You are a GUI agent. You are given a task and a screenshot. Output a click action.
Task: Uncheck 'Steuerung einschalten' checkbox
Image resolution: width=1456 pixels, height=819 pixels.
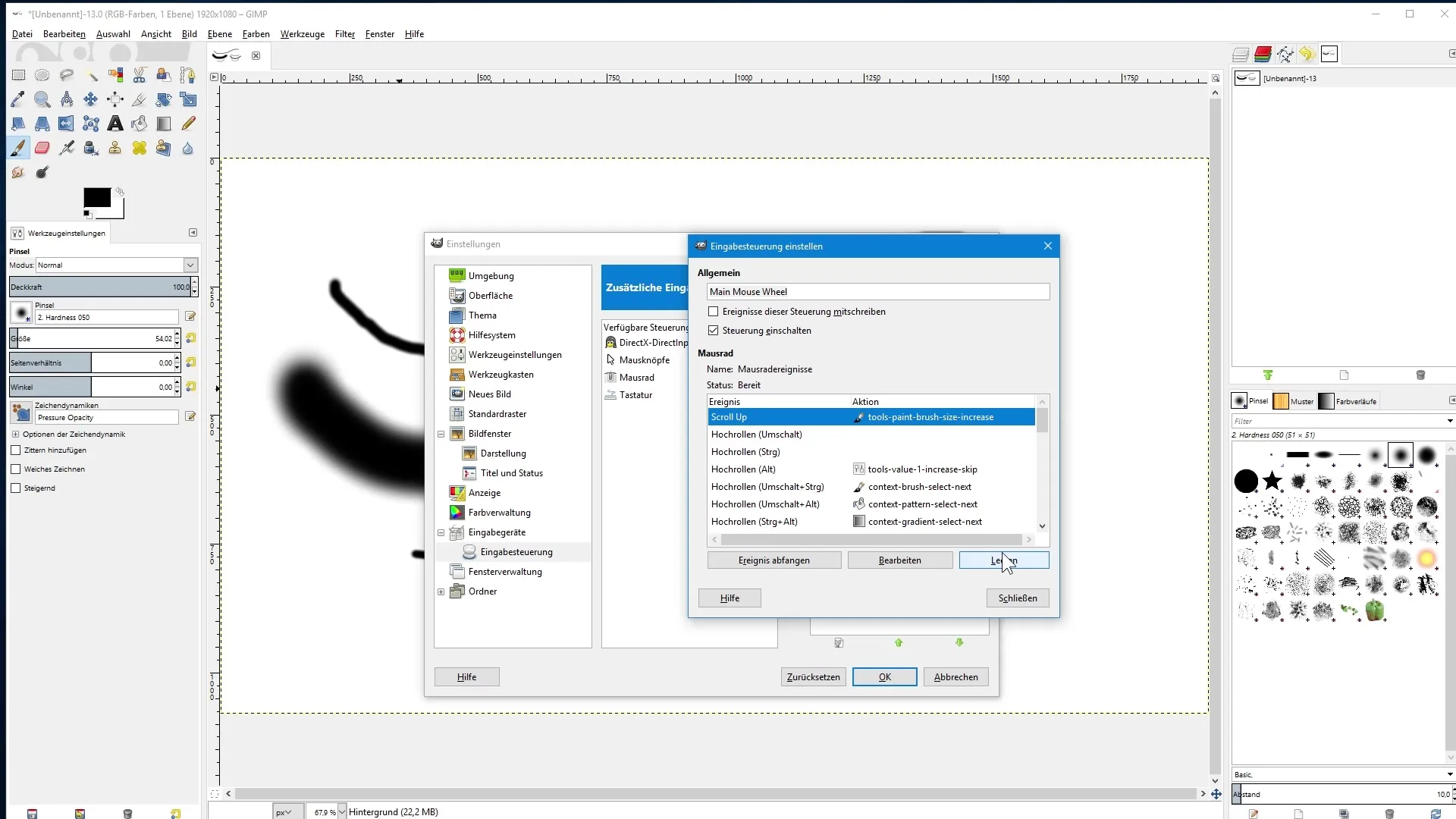713,331
